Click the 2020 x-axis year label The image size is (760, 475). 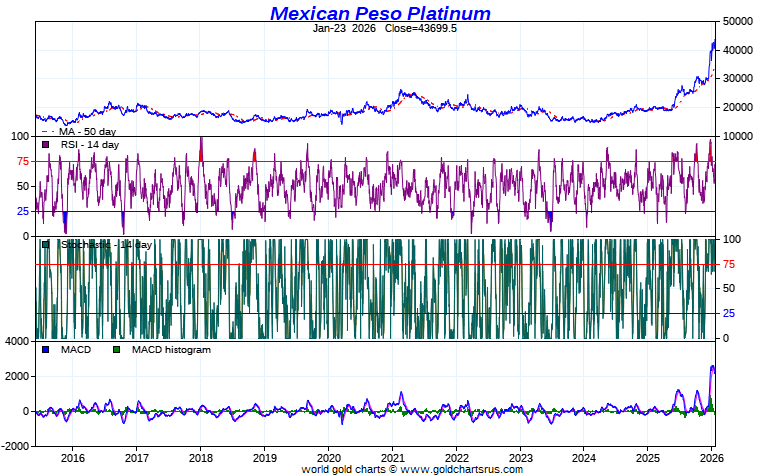[329, 458]
